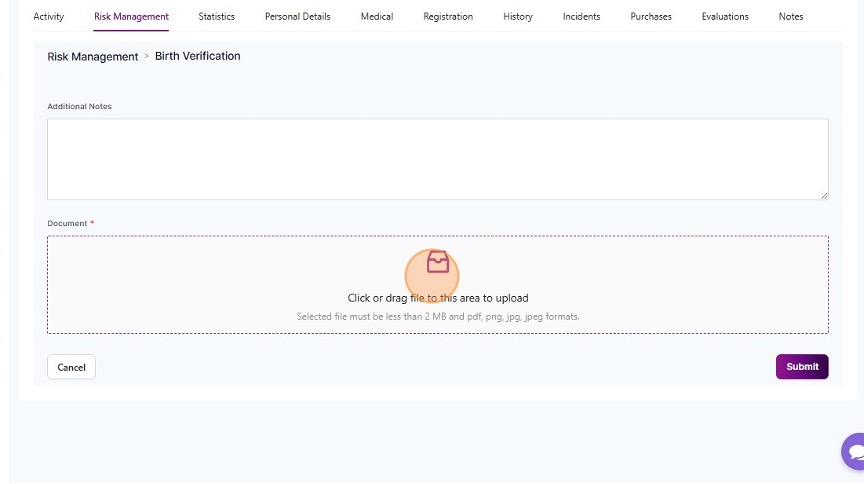
Task: Open the chat support bubble icon
Action: (854, 452)
